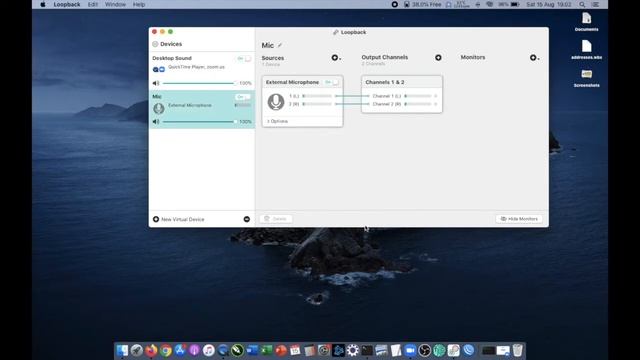
Task: Add a monitor with Monitors plus icon
Action: point(533,58)
